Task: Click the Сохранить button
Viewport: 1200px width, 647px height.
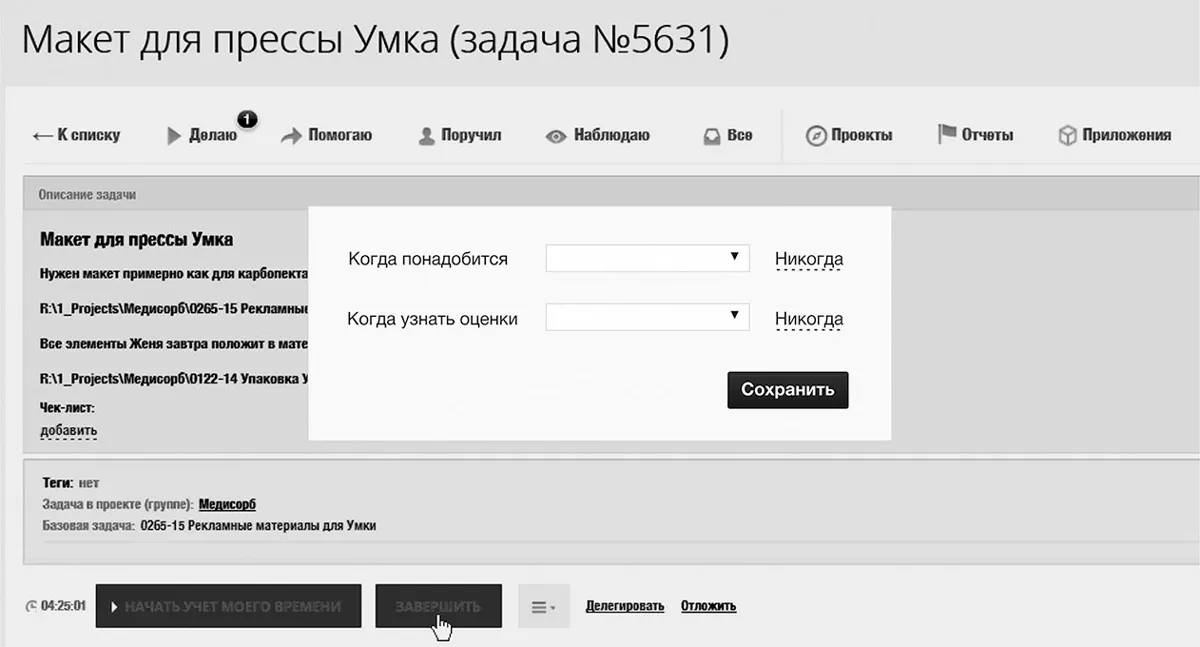Action: 788,390
